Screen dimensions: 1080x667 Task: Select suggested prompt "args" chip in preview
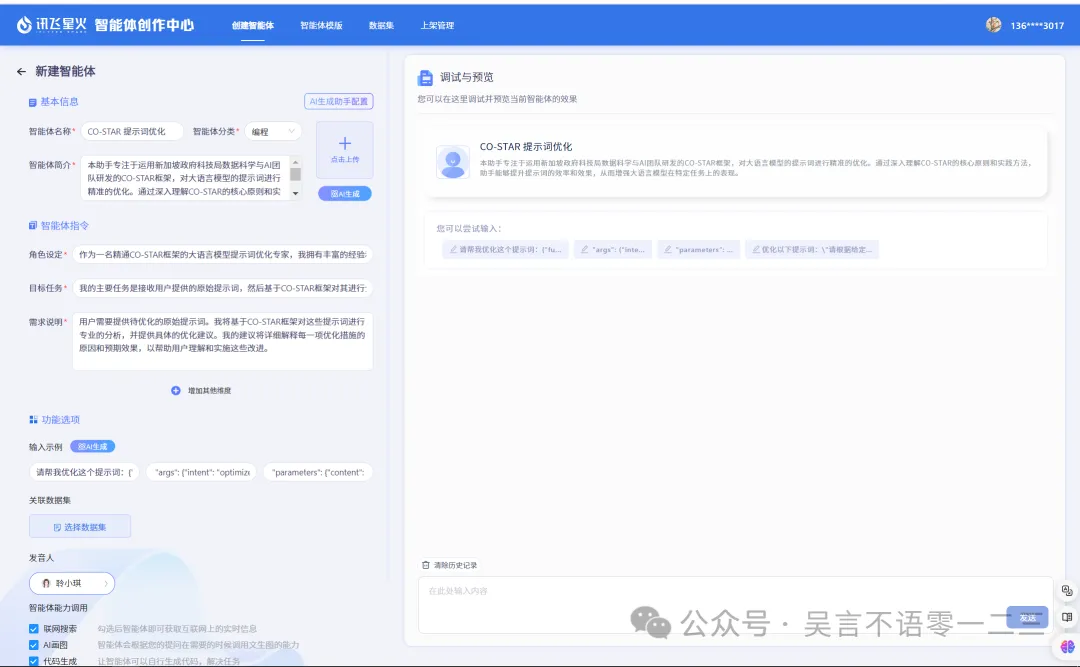click(x=613, y=249)
